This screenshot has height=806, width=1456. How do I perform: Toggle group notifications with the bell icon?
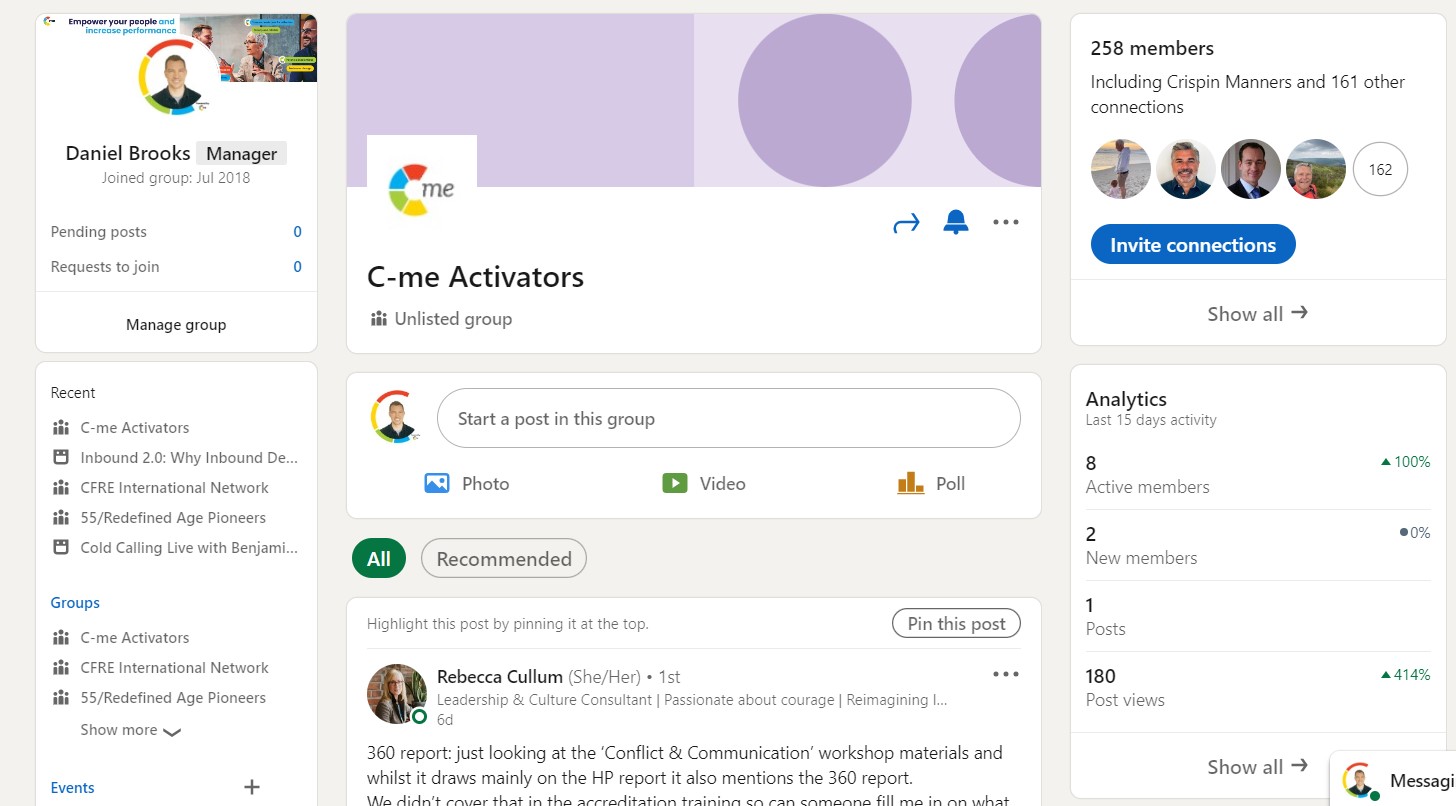(956, 223)
